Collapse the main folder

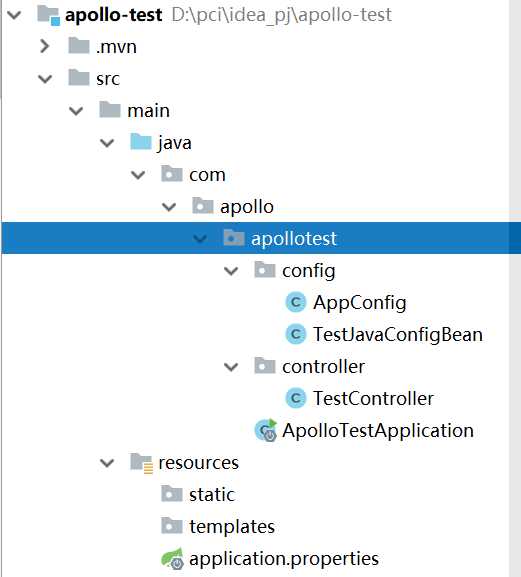[x=76, y=111]
